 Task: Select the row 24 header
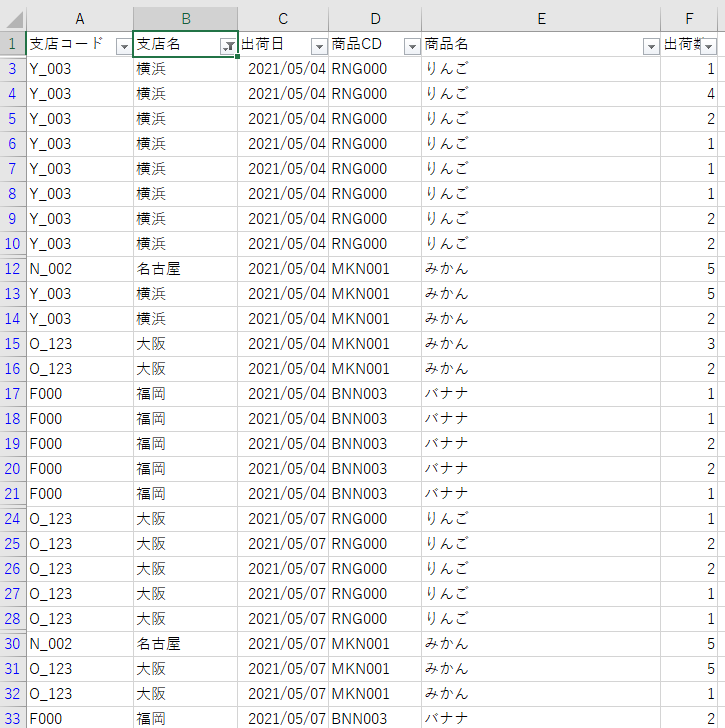13,519
